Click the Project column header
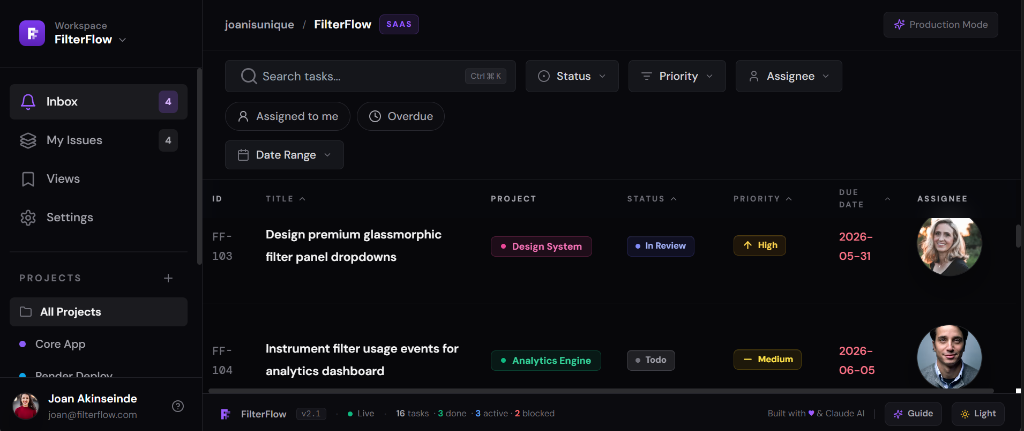The height and width of the screenshot is (431, 1024). pos(513,199)
